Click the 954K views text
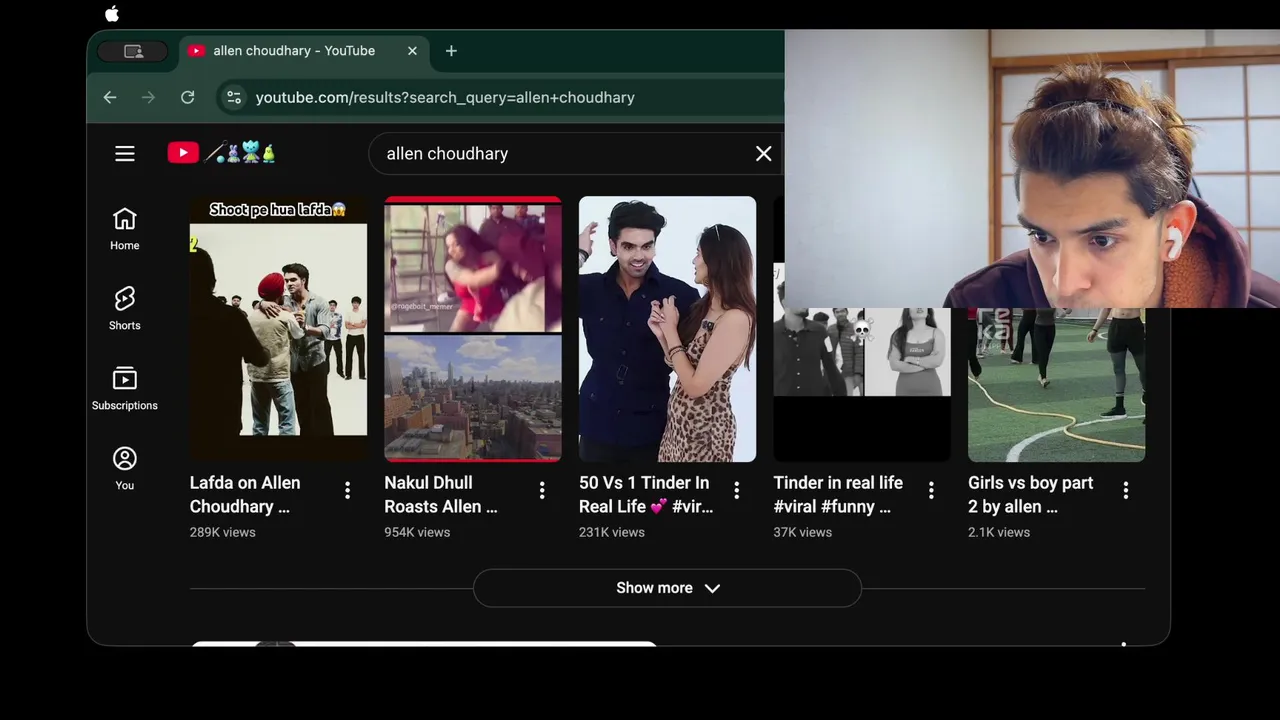 pos(417,532)
